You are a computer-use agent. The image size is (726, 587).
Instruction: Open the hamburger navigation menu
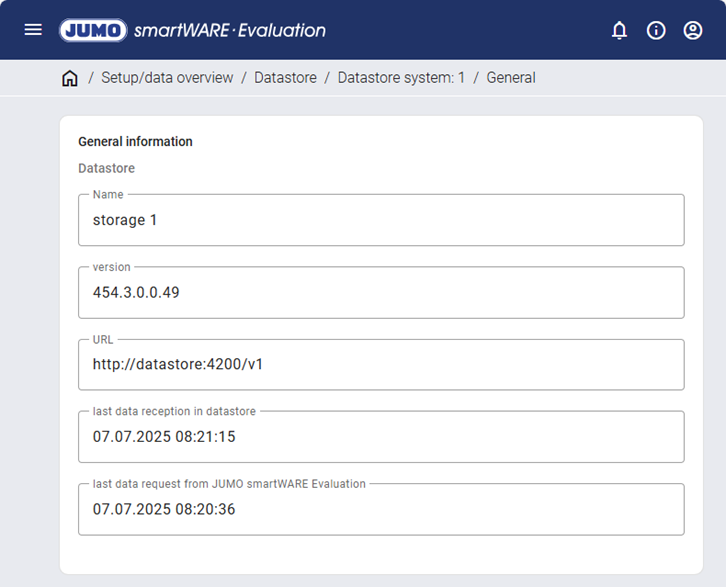(33, 30)
